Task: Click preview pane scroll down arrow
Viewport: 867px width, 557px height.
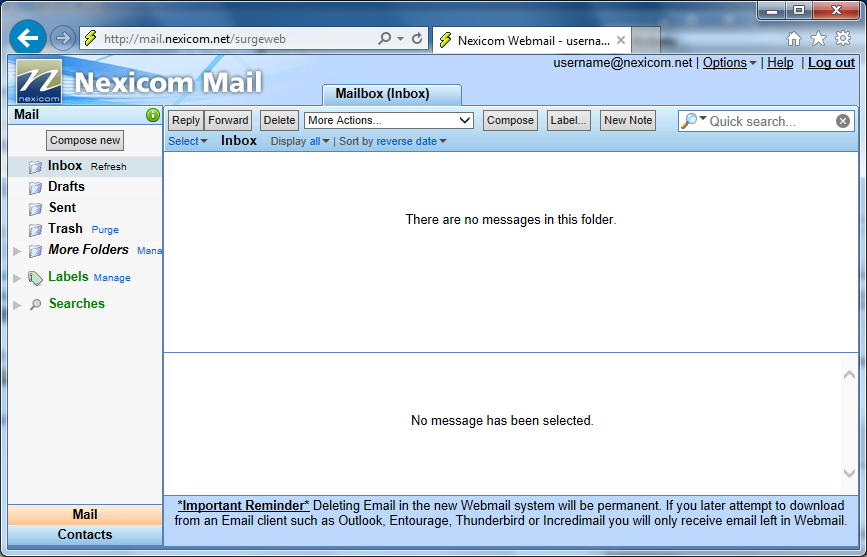Action: [849, 473]
